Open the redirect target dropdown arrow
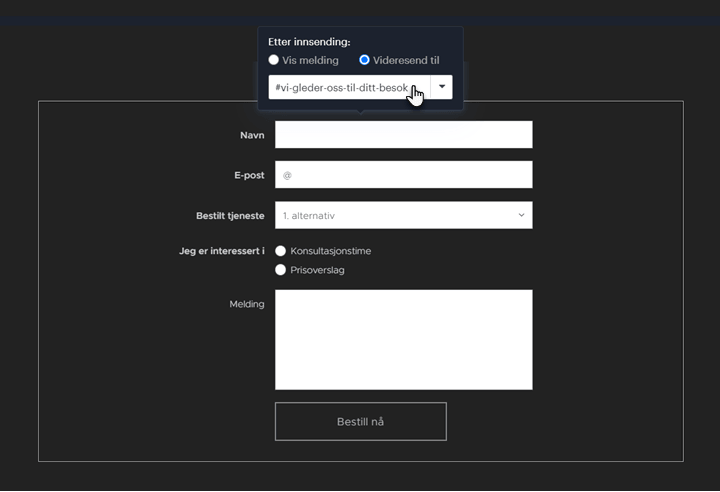Viewport: 720px width, 492px height. pos(442,87)
